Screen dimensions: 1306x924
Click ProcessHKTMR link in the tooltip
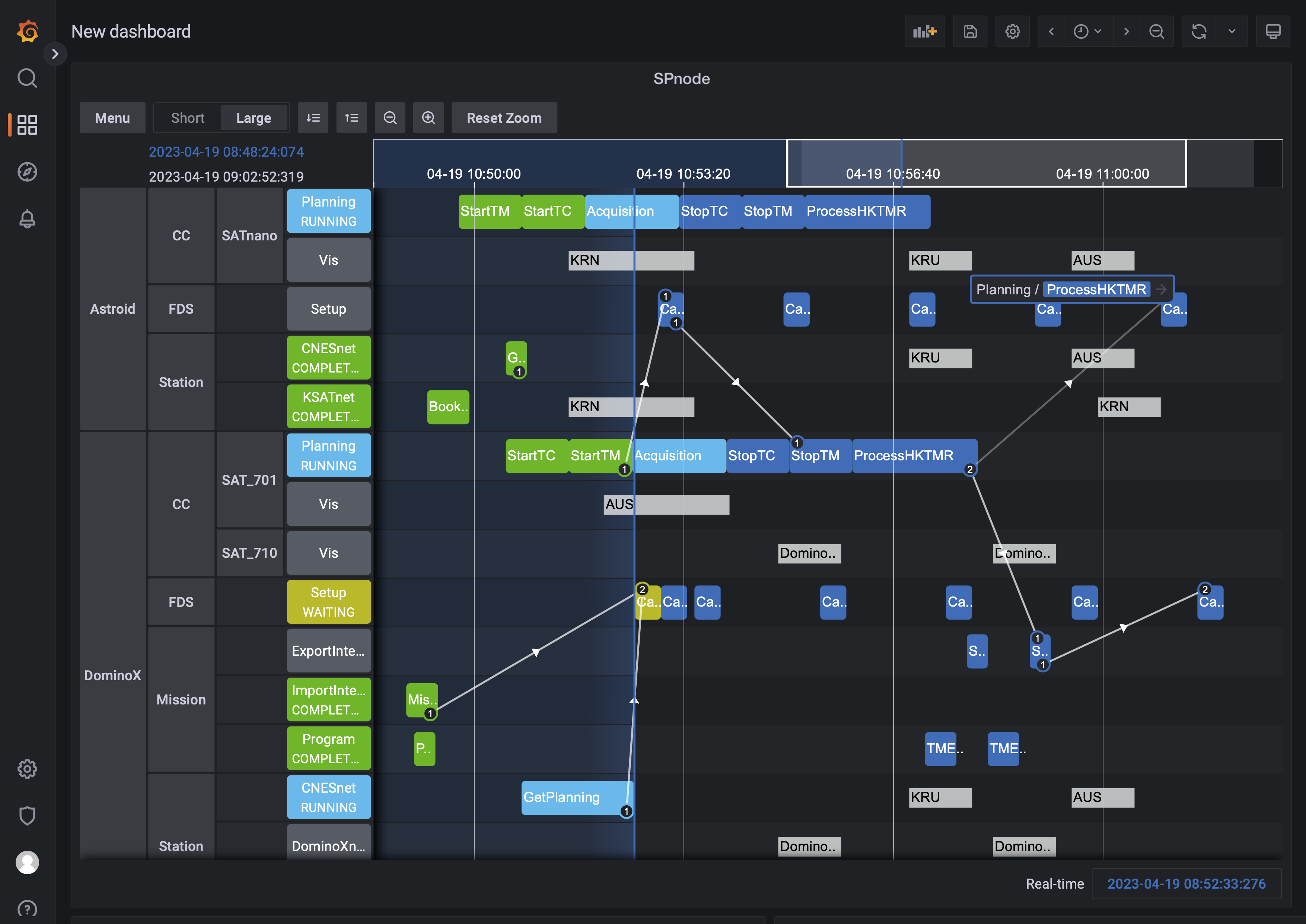coord(1096,290)
